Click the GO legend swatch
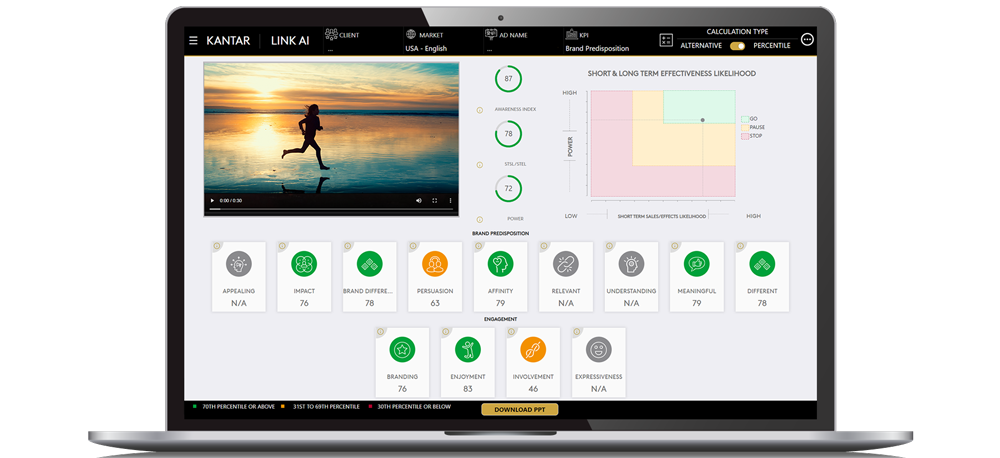Viewport: 1000px width, 458px height. (x=744, y=119)
